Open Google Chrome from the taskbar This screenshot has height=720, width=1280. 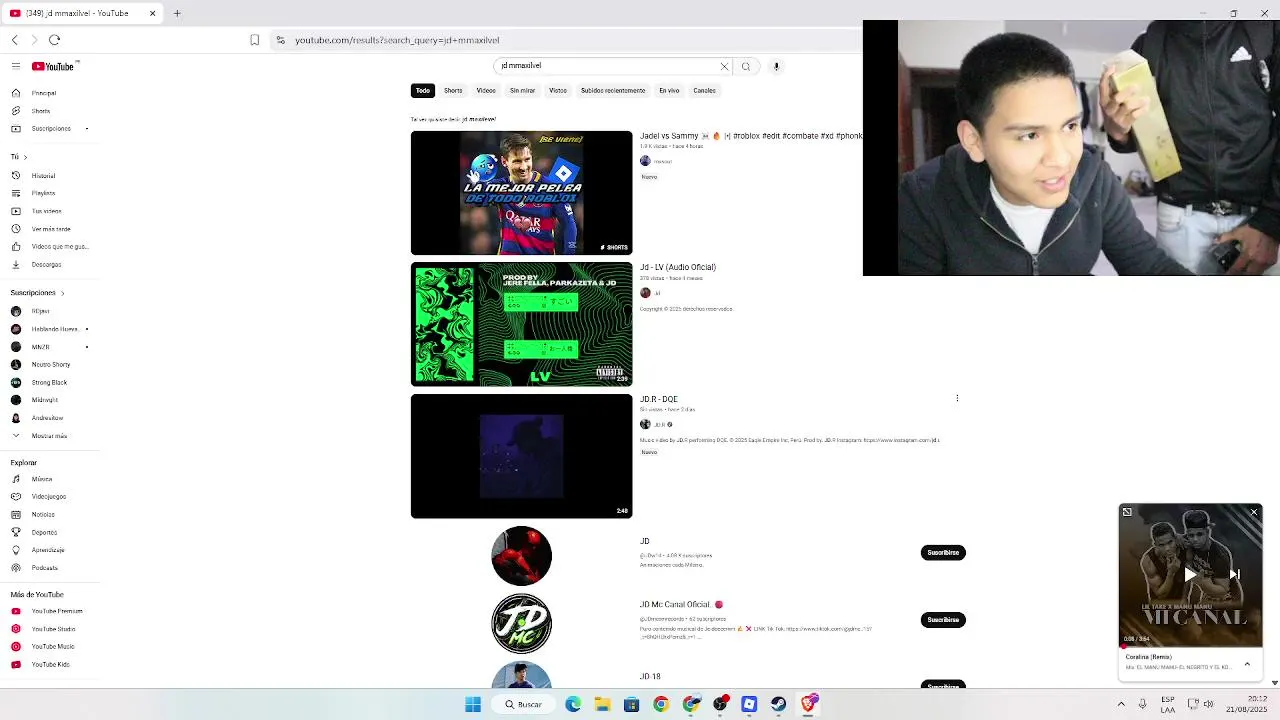[x=661, y=704]
